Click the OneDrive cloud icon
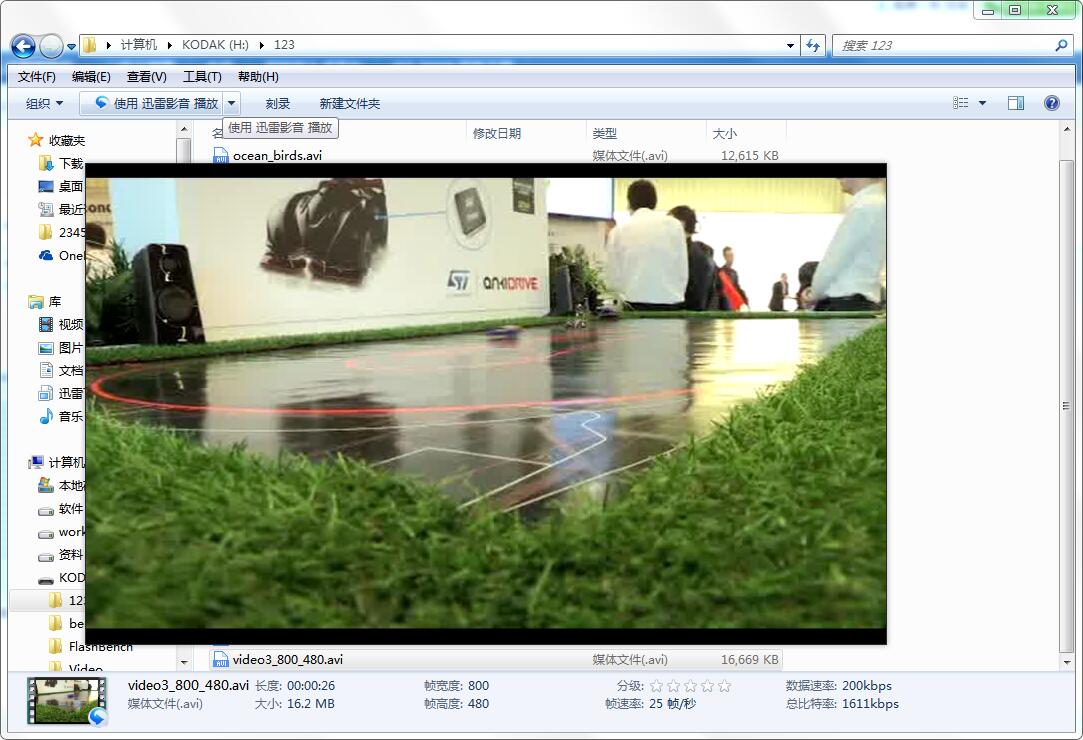Viewport: 1083px width, 740px height. [46, 255]
